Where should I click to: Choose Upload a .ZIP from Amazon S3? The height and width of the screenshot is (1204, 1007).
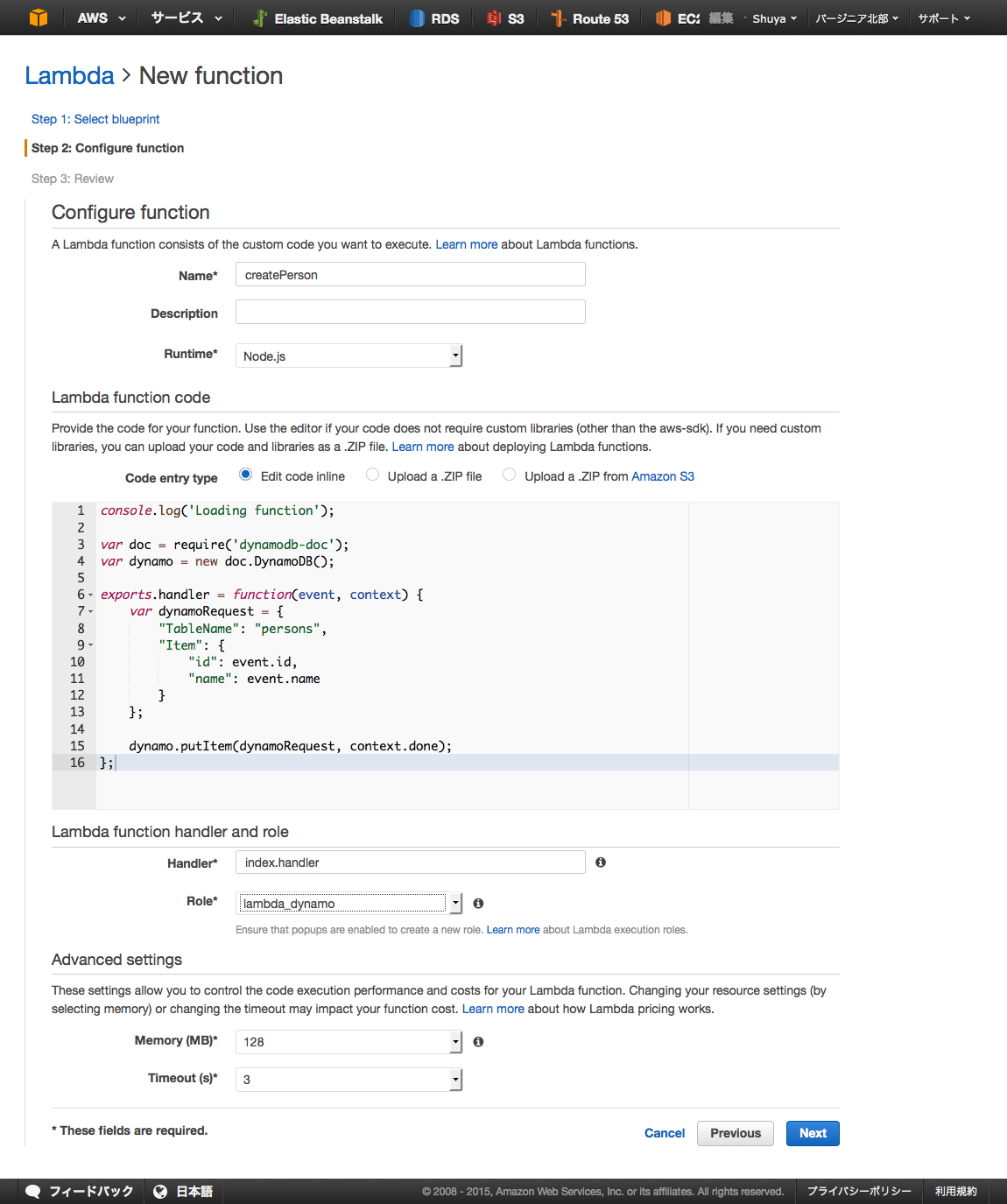click(x=510, y=475)
